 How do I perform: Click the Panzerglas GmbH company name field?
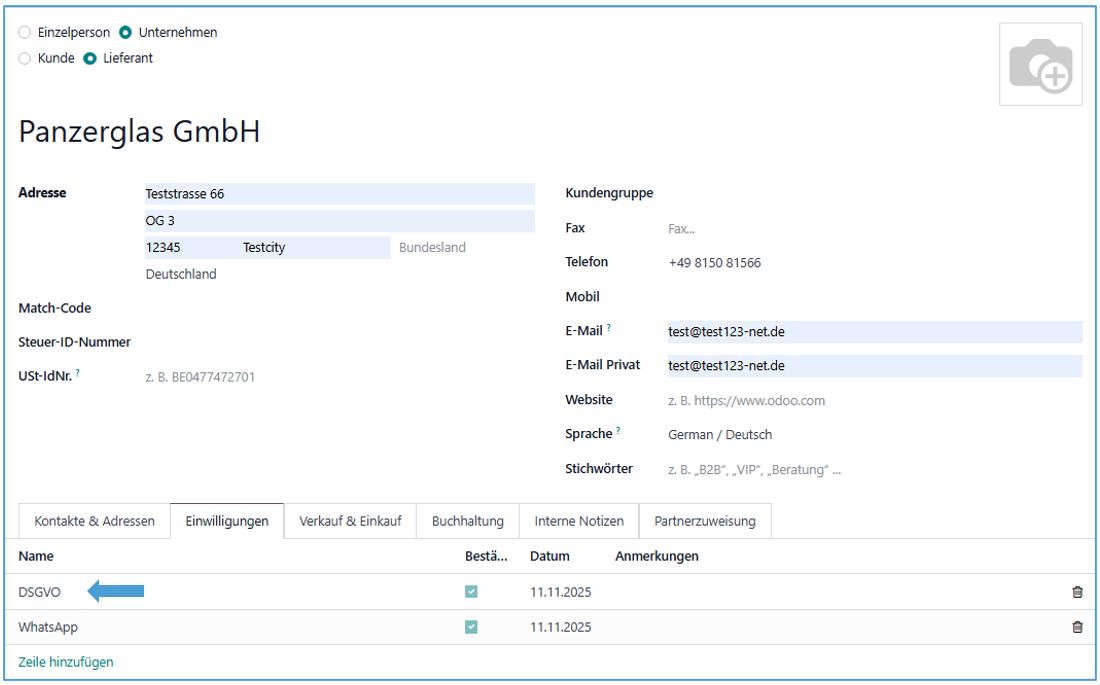click(140, 132)
